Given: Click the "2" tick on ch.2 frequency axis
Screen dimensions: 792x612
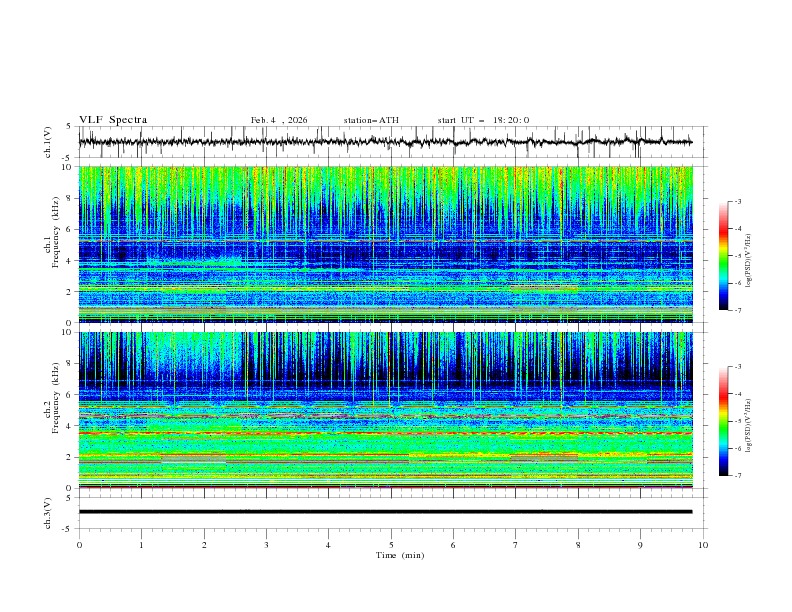Looking at the screenshot, I should pos(71,457).
